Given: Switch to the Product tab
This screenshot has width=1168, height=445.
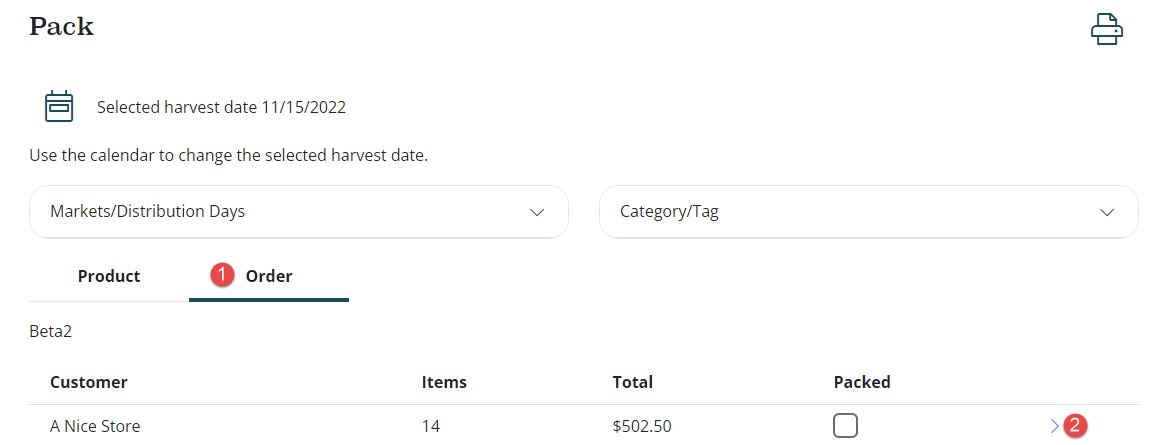Looking at the screenshot, I should [x=109, y=276].
